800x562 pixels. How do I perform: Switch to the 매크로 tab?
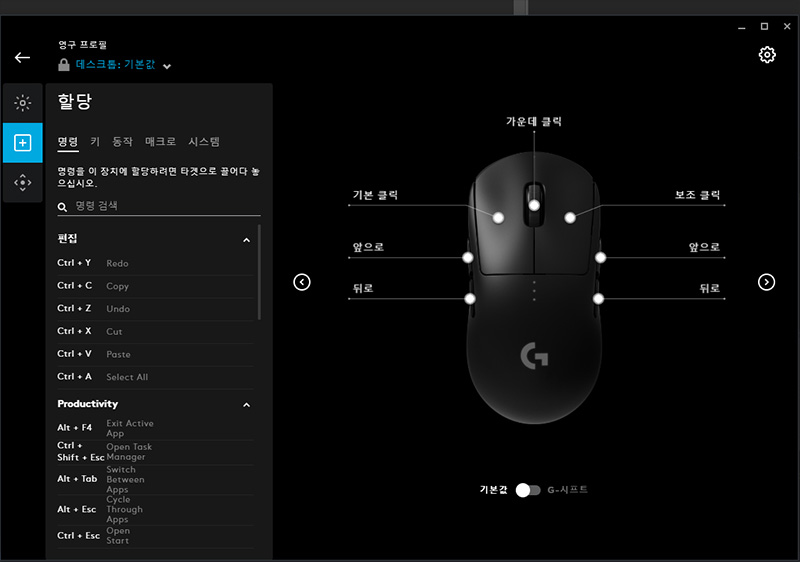pyautogui.click(x=160, y=141)
